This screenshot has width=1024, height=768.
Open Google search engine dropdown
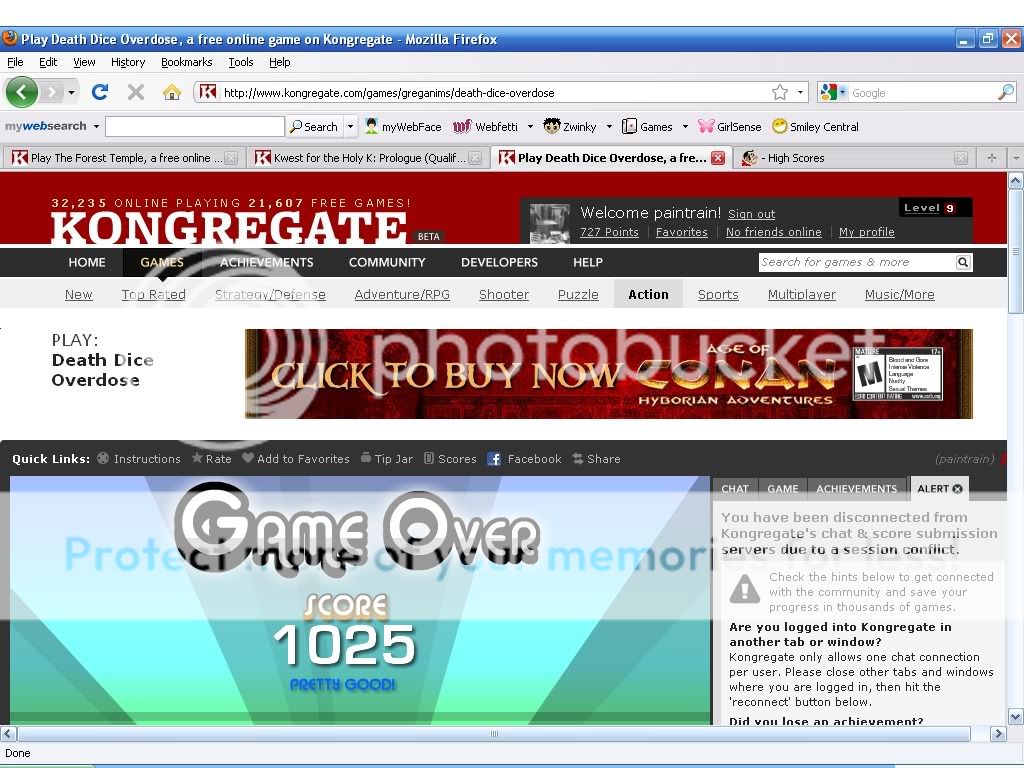831,92
